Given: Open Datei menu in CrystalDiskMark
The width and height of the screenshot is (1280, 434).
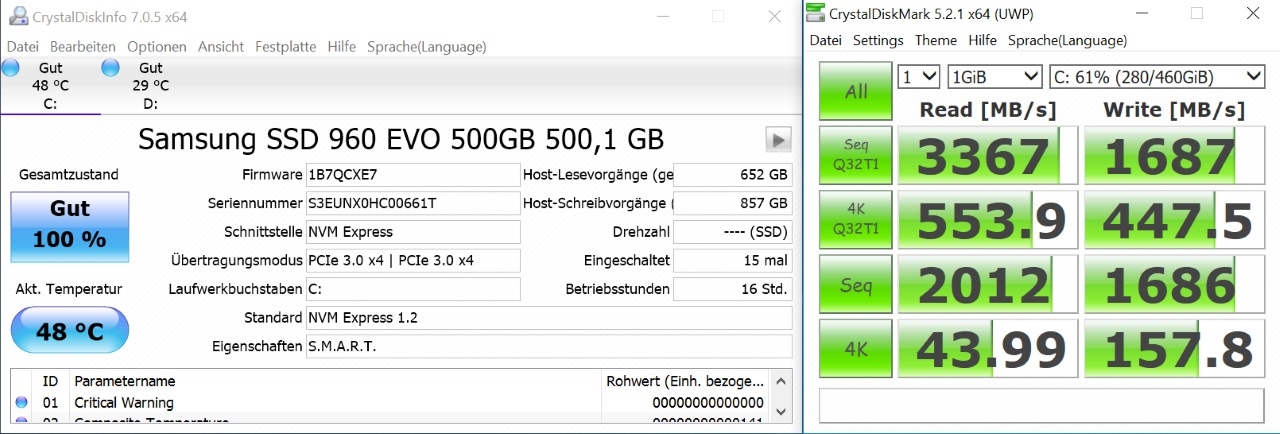Looking at the screenshot, I should (x=826, y=41).
